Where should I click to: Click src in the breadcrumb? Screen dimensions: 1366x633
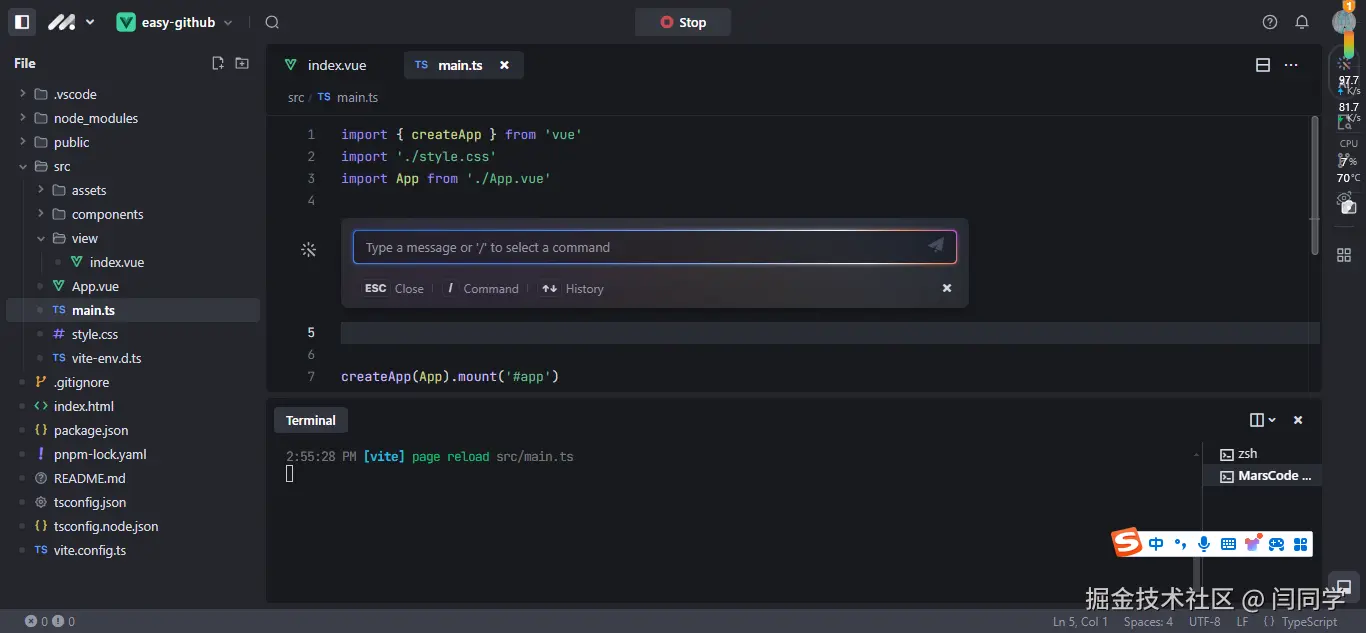[296, 97]
